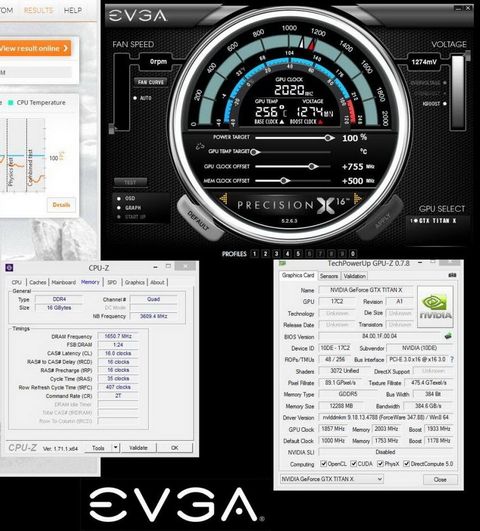Click the Voltage vertical slider handle
This screenshot has width=480, height=531.
(x=468, y=55)
